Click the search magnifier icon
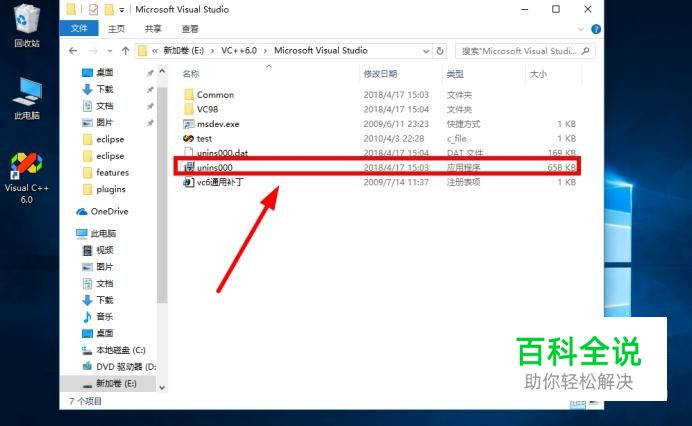This screenshot has height=426, width=692. point(586,51)
